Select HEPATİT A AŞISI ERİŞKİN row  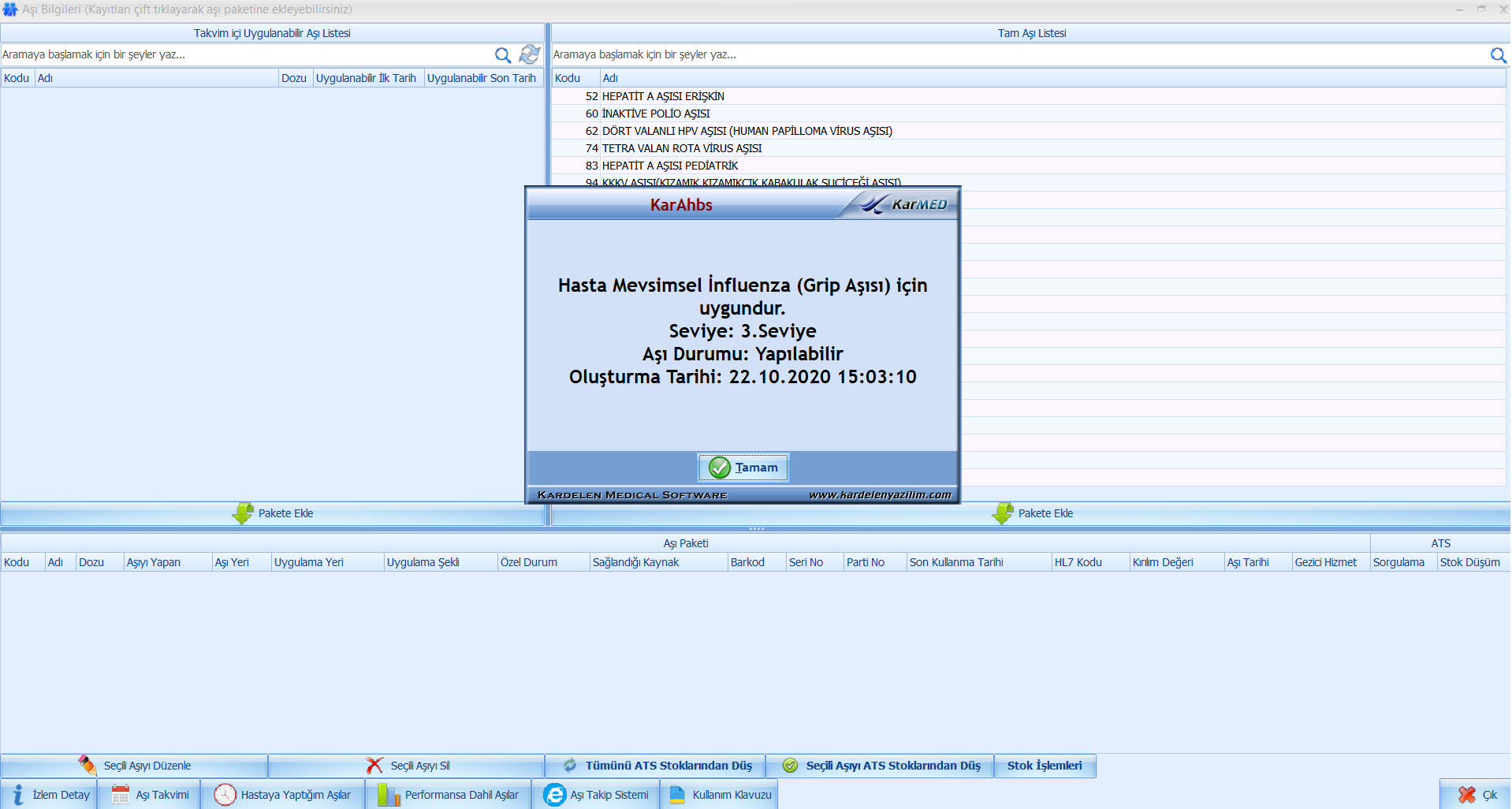662,96
